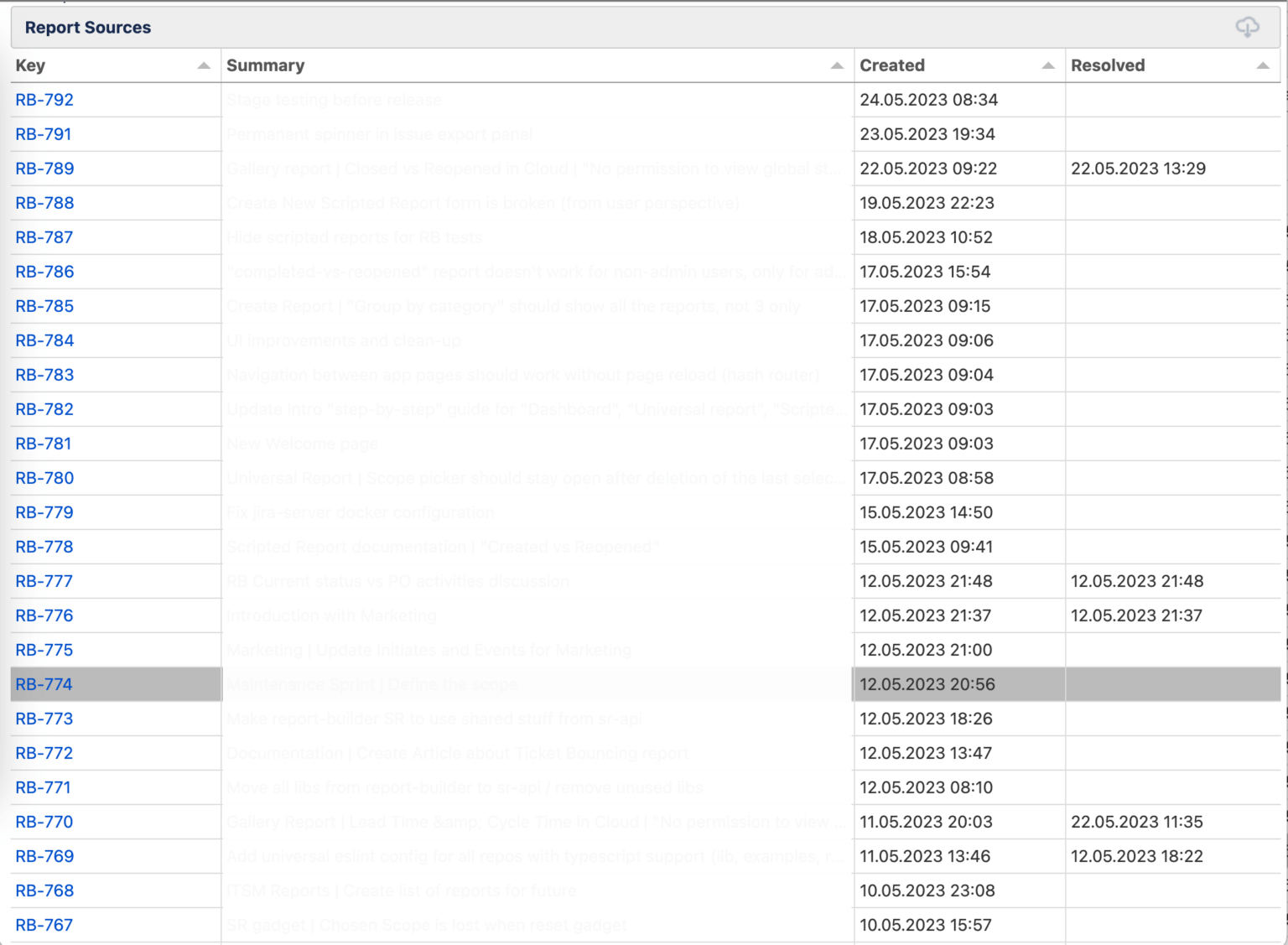The height and width of the screenshot is (945, 1288).
Task: Click the sort arrow on the Key column
Action: 202,64
